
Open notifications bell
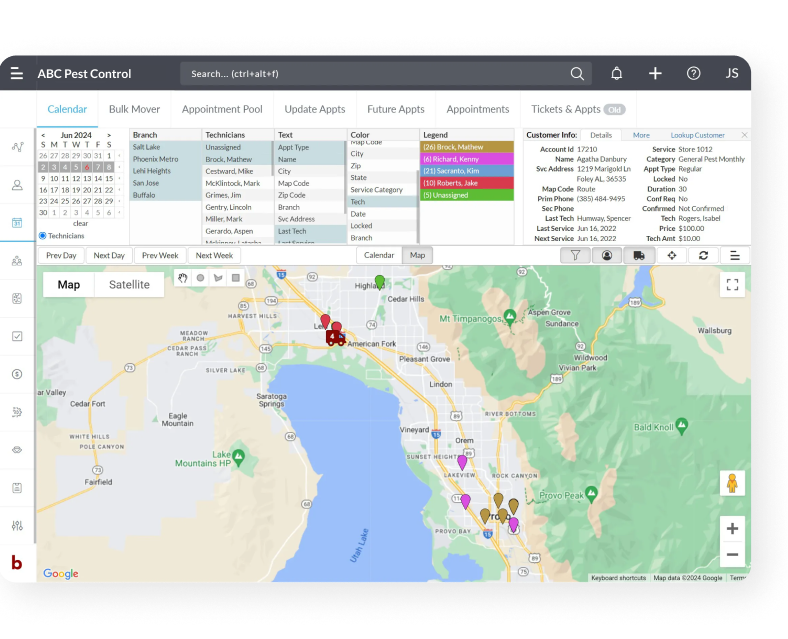click(x=616, y=74)
